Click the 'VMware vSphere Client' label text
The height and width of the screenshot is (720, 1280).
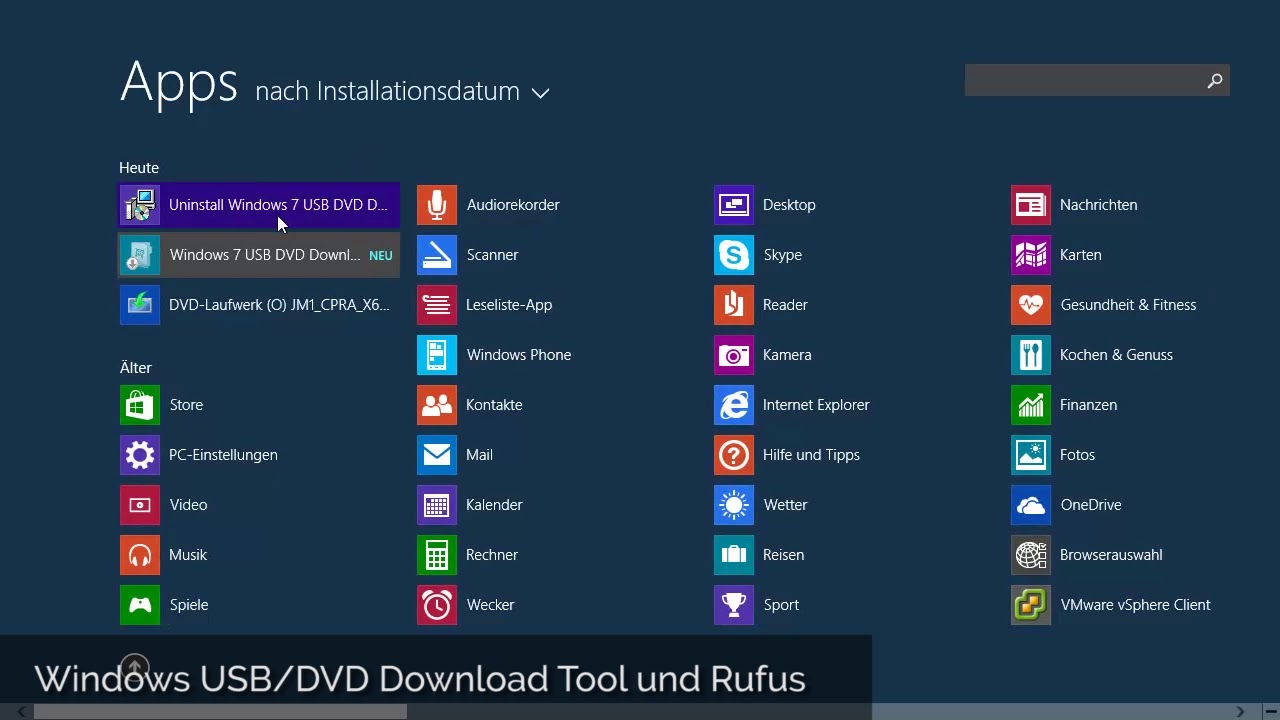(1136, 605)
